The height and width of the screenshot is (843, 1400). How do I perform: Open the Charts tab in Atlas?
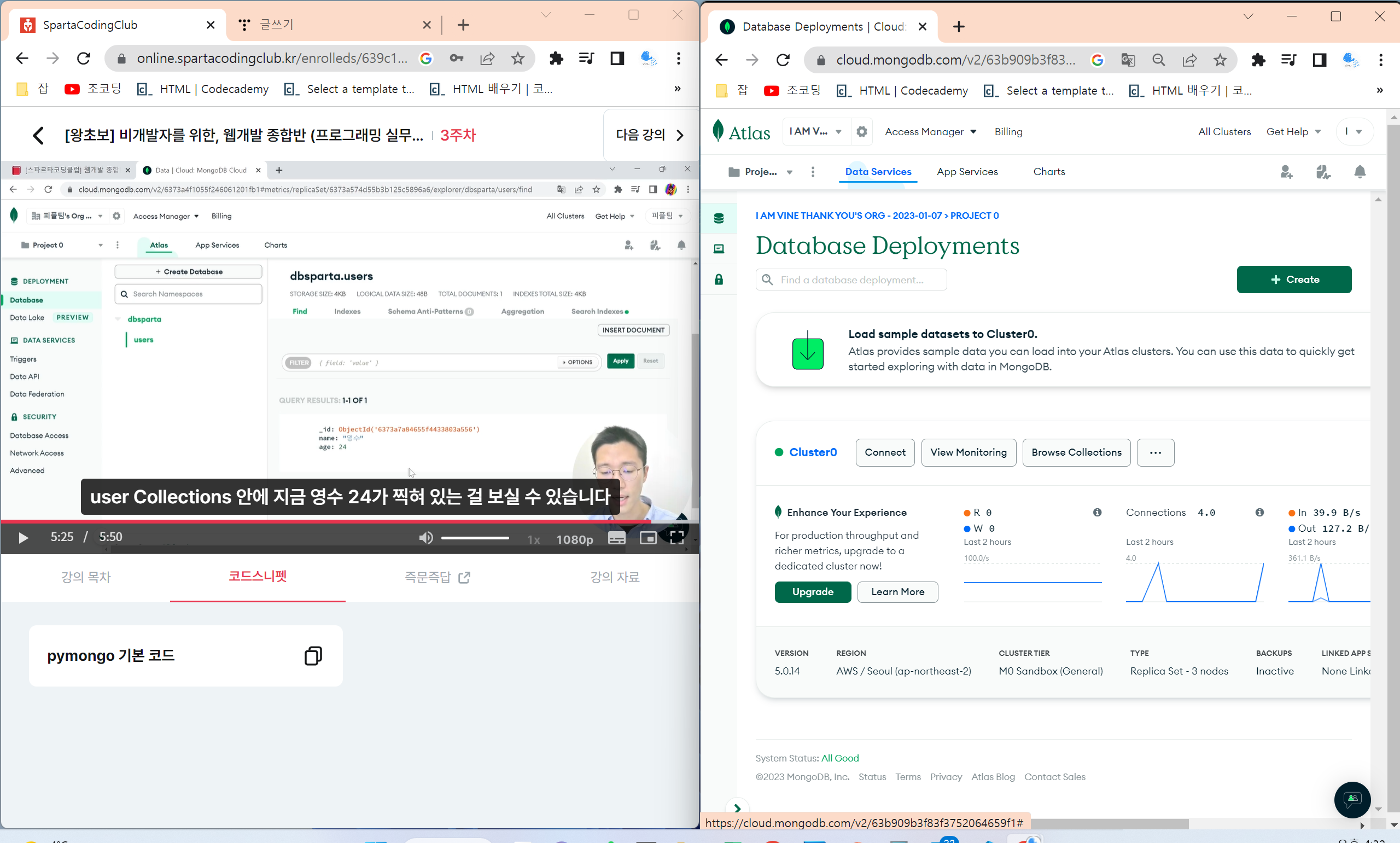pyautogui.click(x=1048, y=172)
